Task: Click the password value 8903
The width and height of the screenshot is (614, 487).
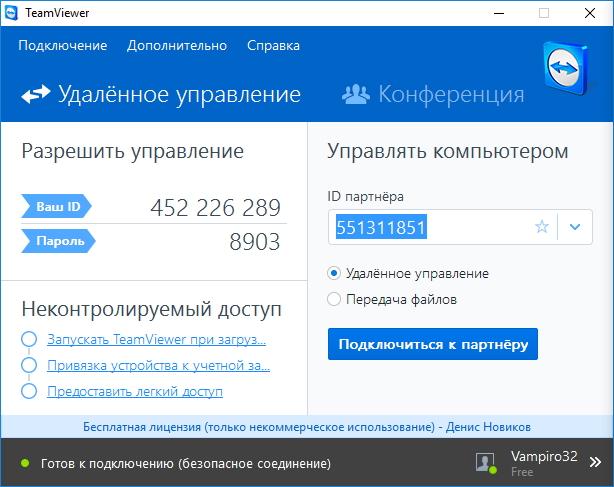Action: pos(255,242)
